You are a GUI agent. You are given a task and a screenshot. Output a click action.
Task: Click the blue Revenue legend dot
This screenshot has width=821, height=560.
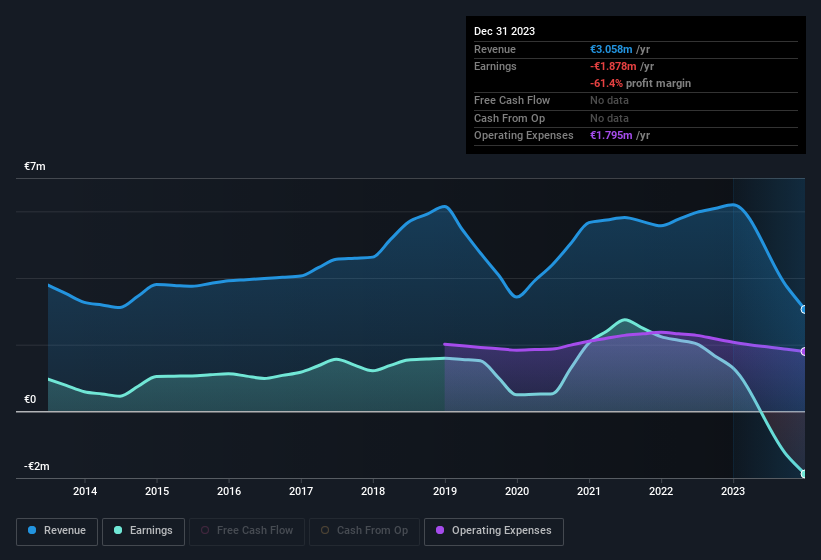pyautogui.click(x=33, y=531)
